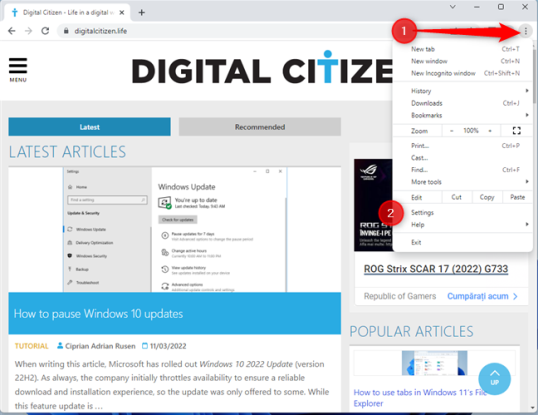Click calendar icon beside 11/03/2022
Image resolution: width=538 pixels, height=415 pixels.
click(x=145, y=346)
